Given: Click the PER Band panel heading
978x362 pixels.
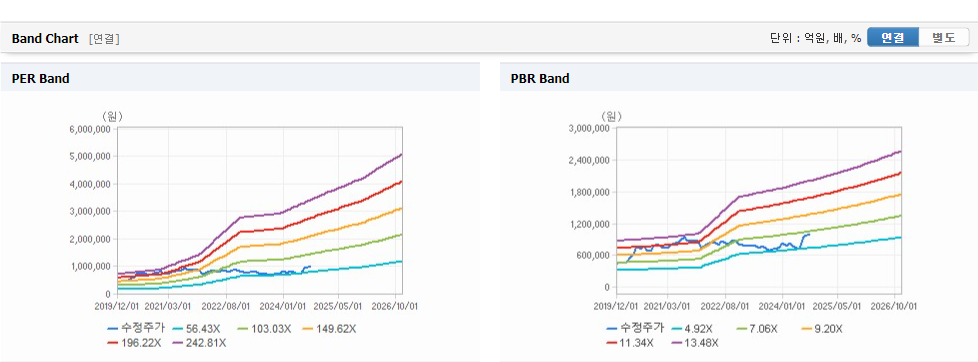Looking at the screenshot, I should tap(41, 79).
